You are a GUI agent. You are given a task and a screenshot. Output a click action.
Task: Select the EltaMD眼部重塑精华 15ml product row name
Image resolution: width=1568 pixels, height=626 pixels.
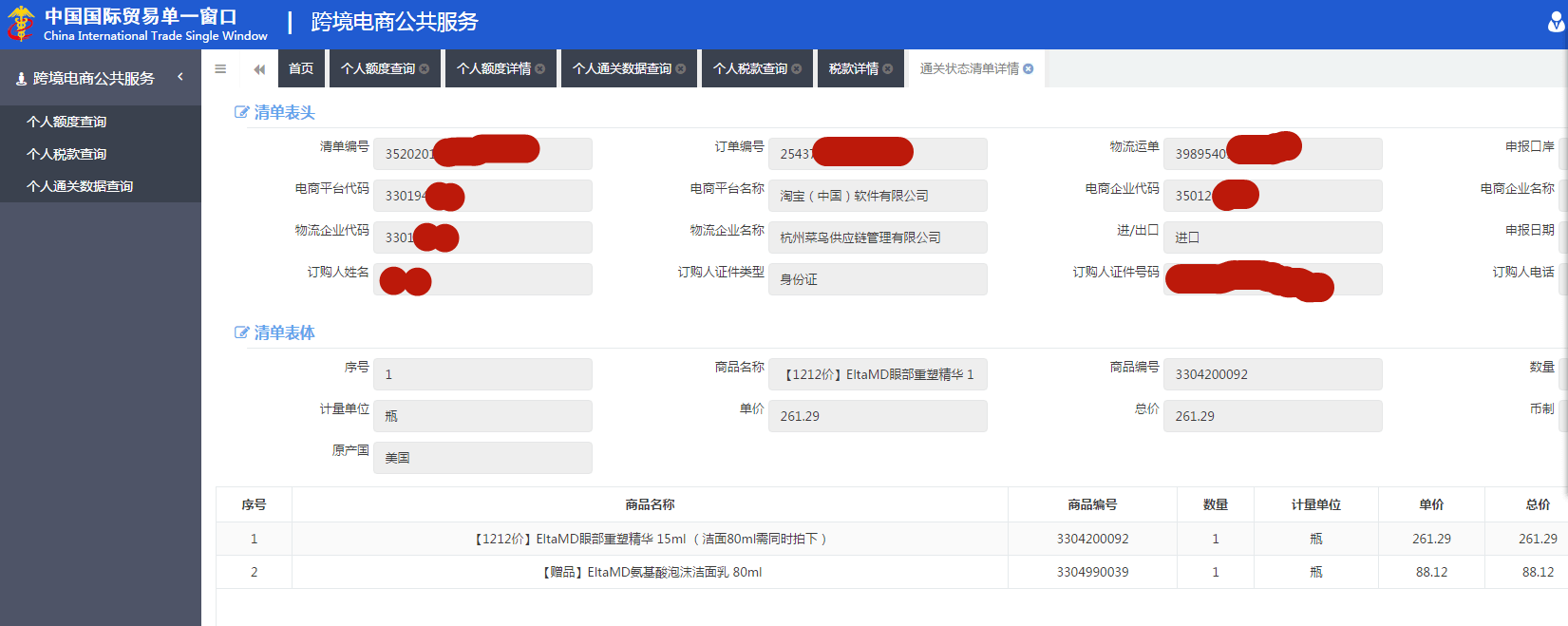click(x=650, y=539)
